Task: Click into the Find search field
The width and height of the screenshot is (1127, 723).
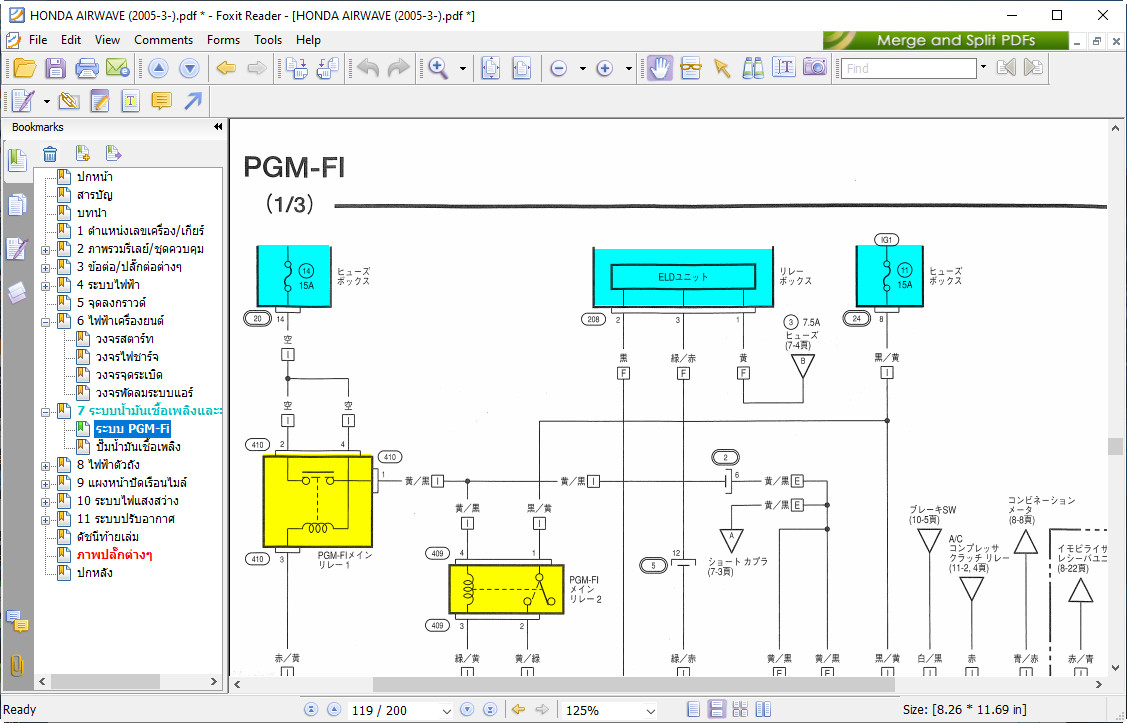Action: [908, 68]
